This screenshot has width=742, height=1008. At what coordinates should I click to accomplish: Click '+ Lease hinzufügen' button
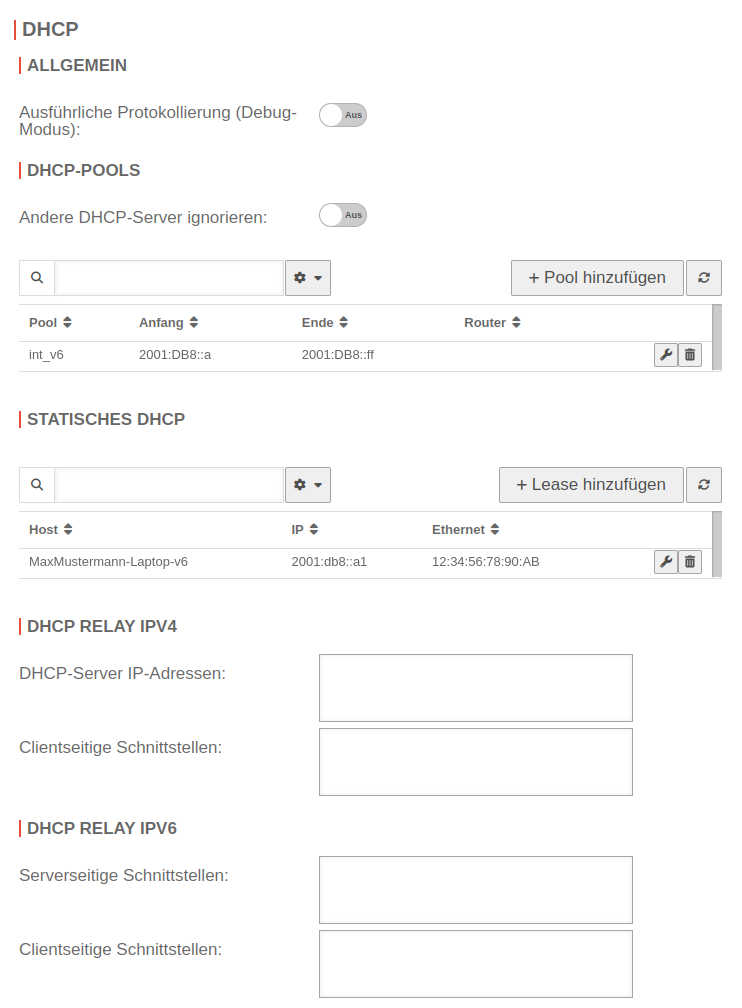(591, 485)
